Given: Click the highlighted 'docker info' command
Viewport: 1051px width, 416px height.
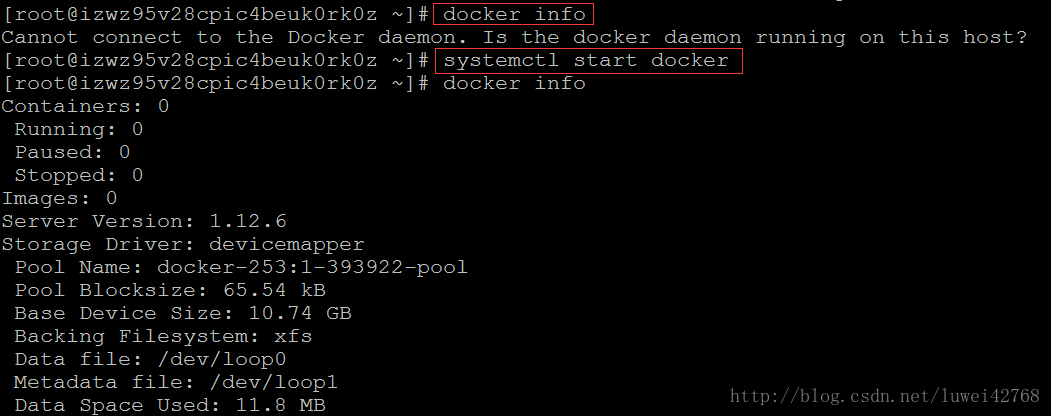Looking at the screenshot, I should coord(513,14).
